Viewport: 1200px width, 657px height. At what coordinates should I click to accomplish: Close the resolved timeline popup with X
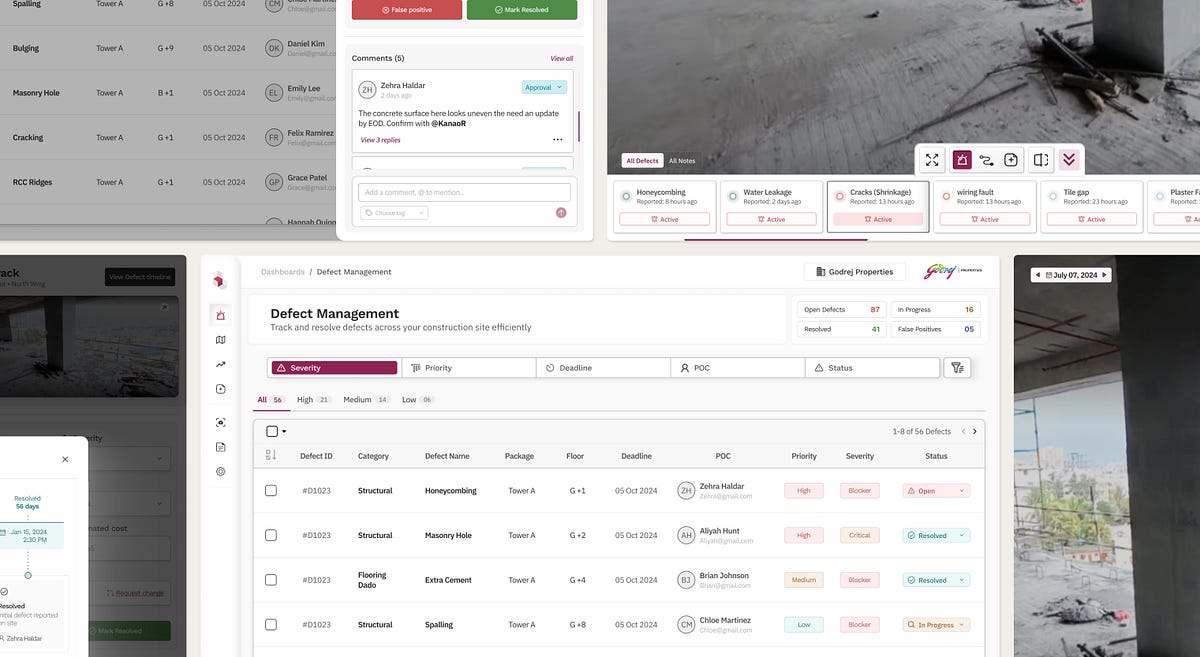click(x=65, y=459)
